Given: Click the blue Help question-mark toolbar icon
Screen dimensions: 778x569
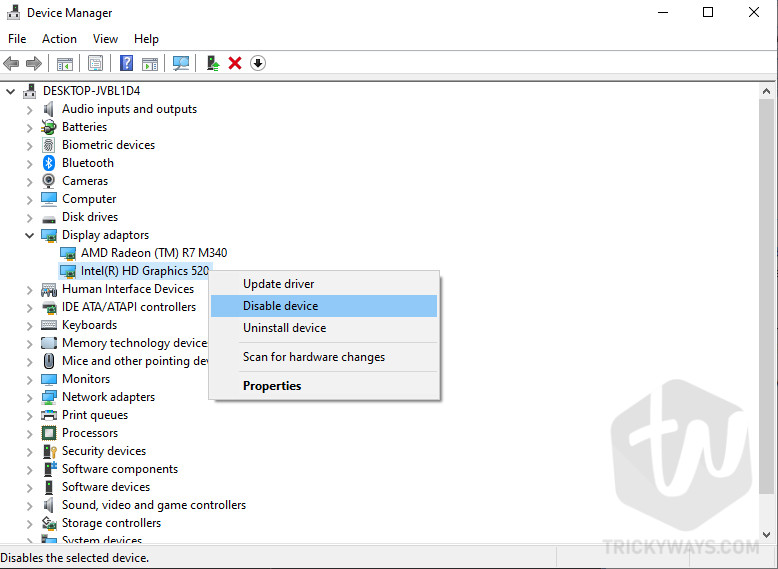Looking at the screenshot, I should pyautogui.click(x=127, y=63).
